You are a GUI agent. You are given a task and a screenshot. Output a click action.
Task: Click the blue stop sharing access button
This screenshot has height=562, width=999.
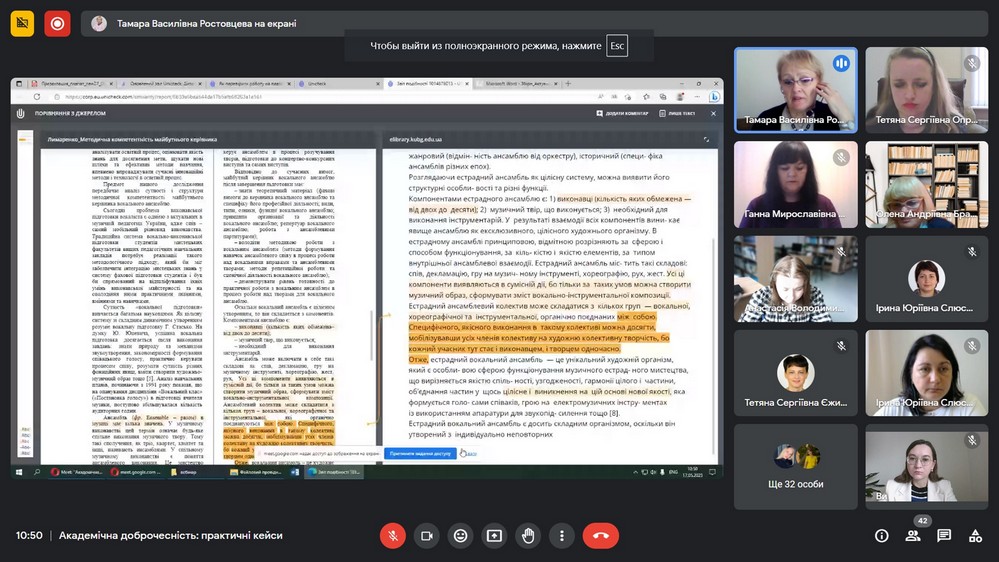coord(420,453)
